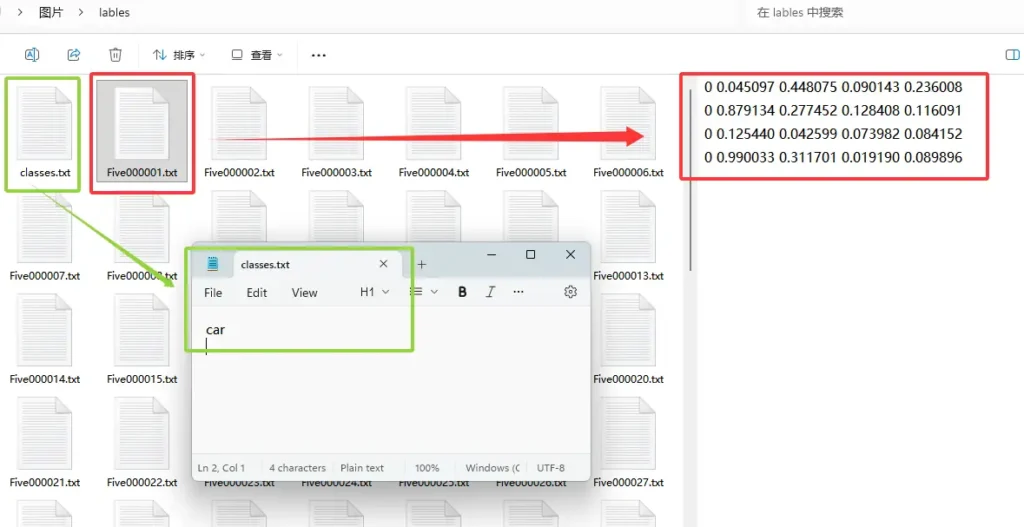This screenshot has width=1024, height=527.
Task: Open the Edit menu in Notepad
Action: click(257, 293)
